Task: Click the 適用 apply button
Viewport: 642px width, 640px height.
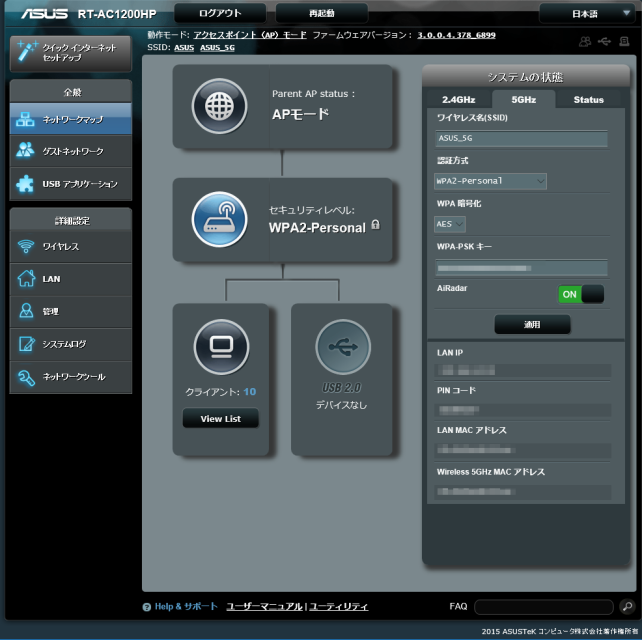Action: pyautogui.click(x=532, y=324)
